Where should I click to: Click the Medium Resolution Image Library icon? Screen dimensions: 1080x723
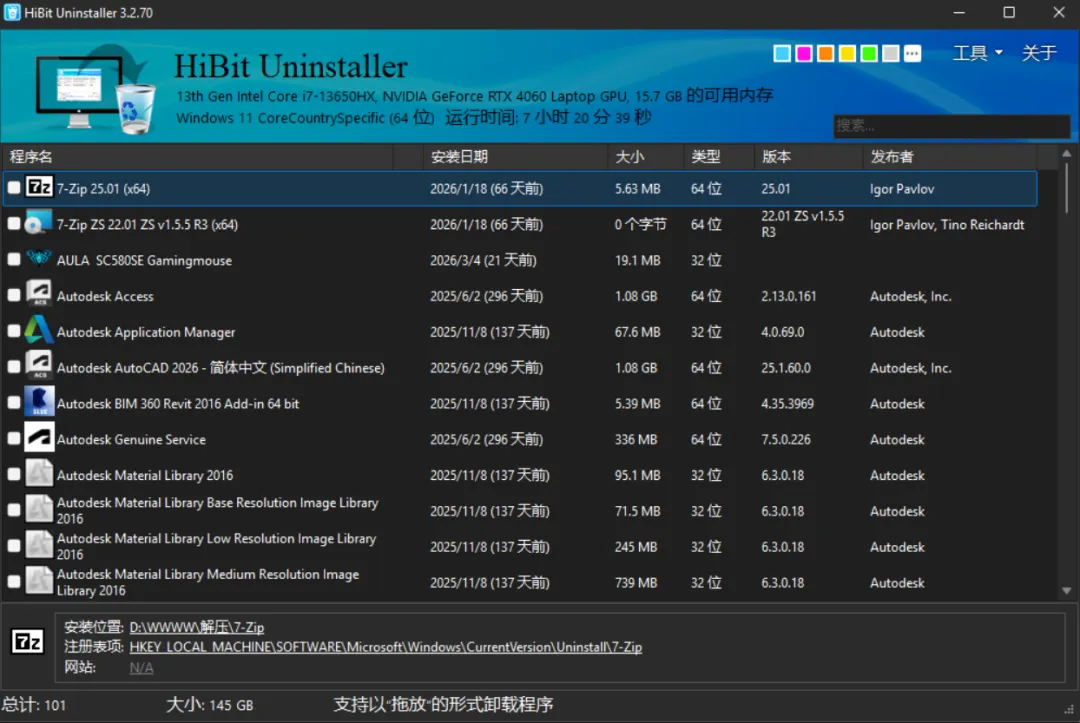coord(39,581)
